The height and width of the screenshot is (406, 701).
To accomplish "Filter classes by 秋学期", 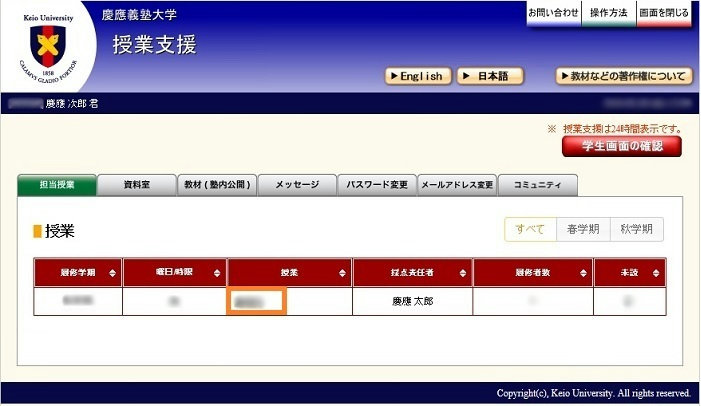I will point(636,229).
